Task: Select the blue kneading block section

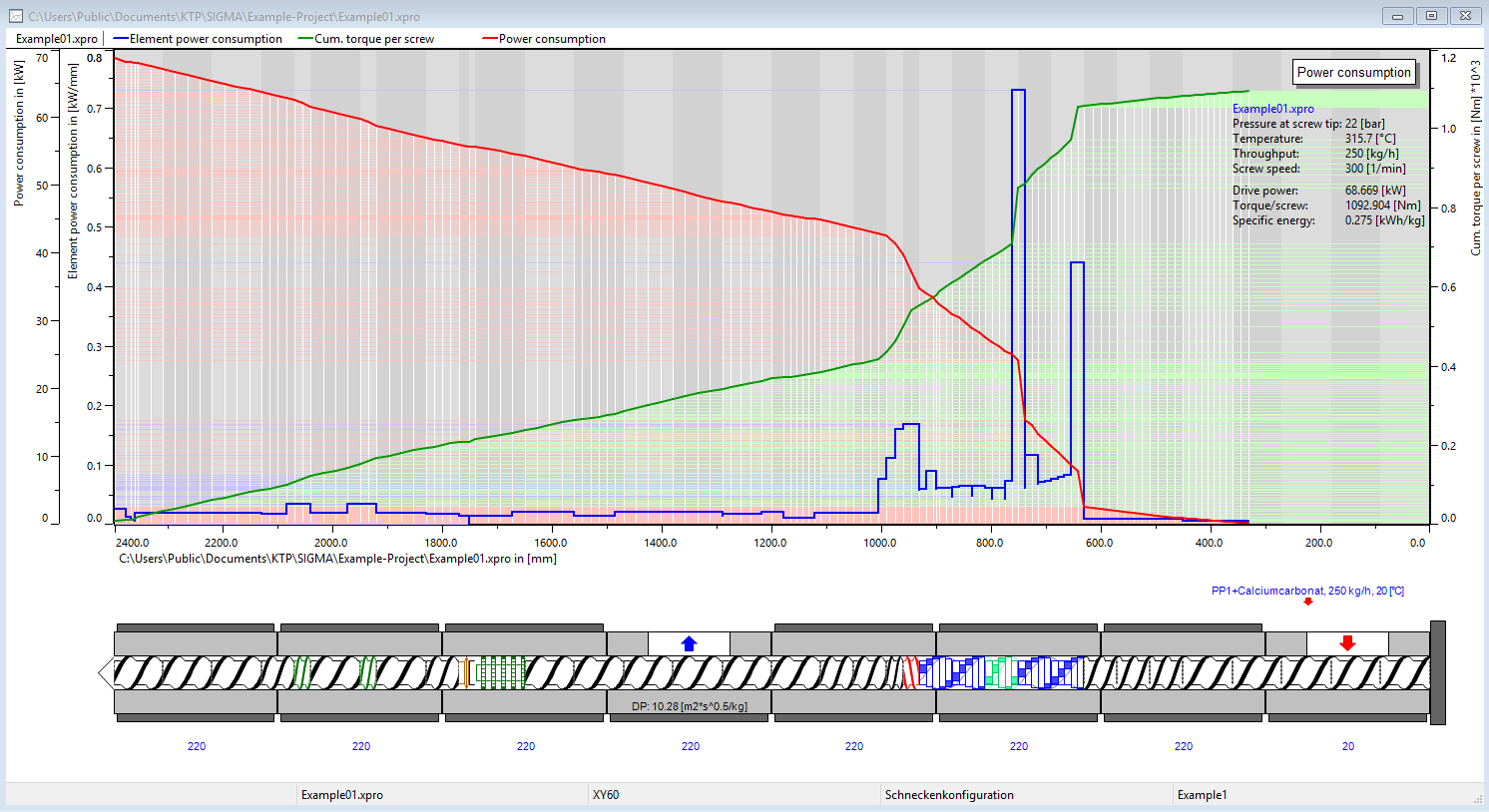Action: (x=1003, y=672)
